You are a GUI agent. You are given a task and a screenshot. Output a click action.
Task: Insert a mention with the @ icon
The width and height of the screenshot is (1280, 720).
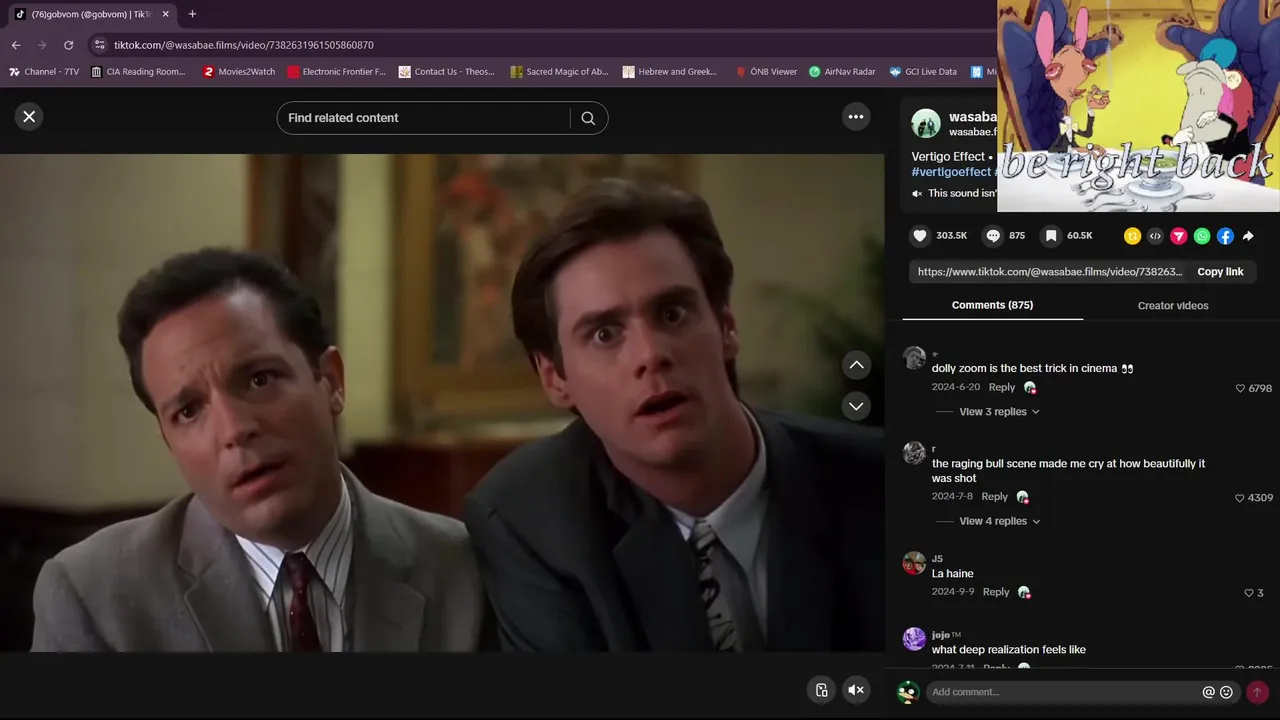pos(1208,692)
